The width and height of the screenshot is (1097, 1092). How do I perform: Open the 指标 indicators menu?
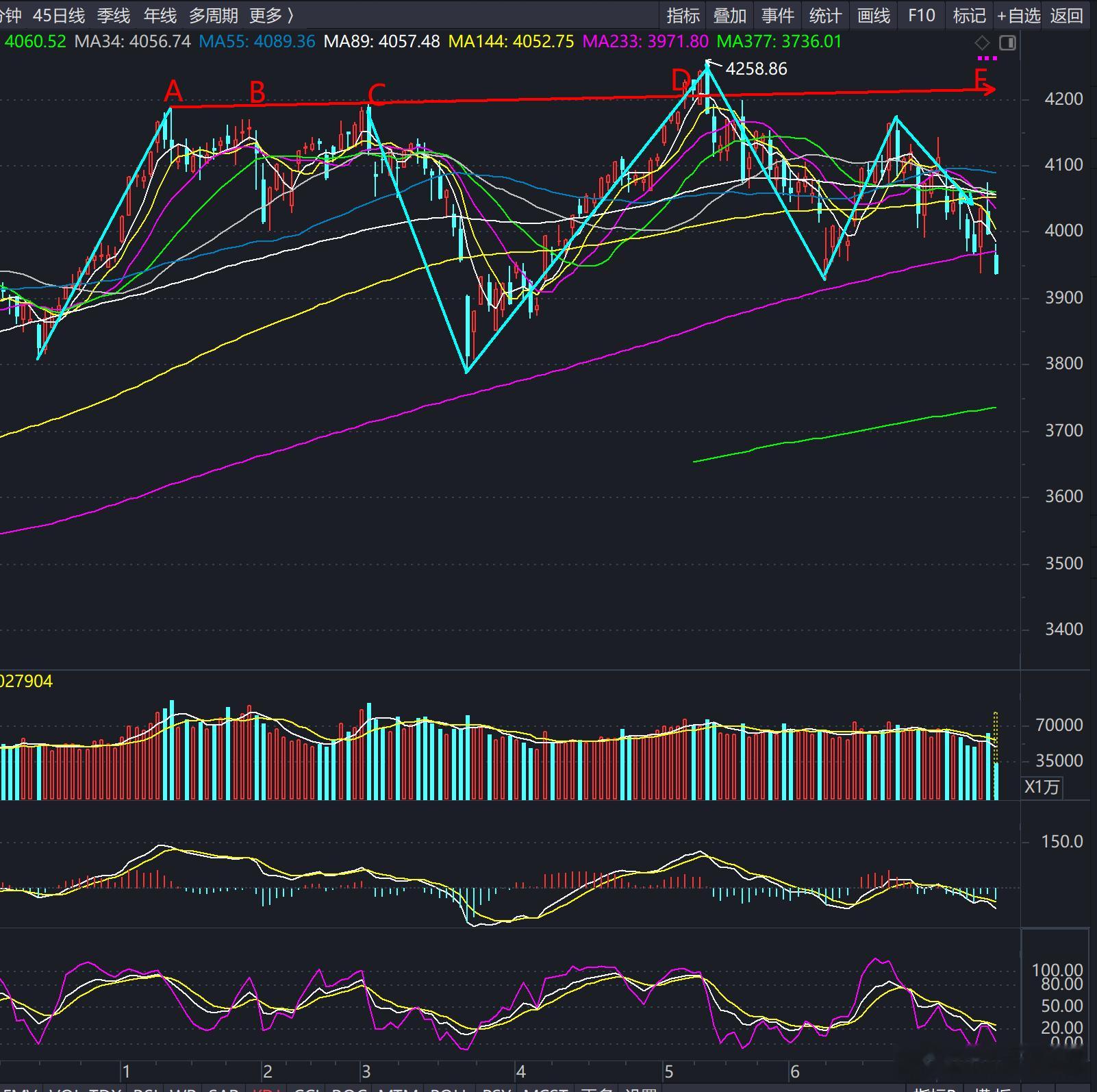683,15
